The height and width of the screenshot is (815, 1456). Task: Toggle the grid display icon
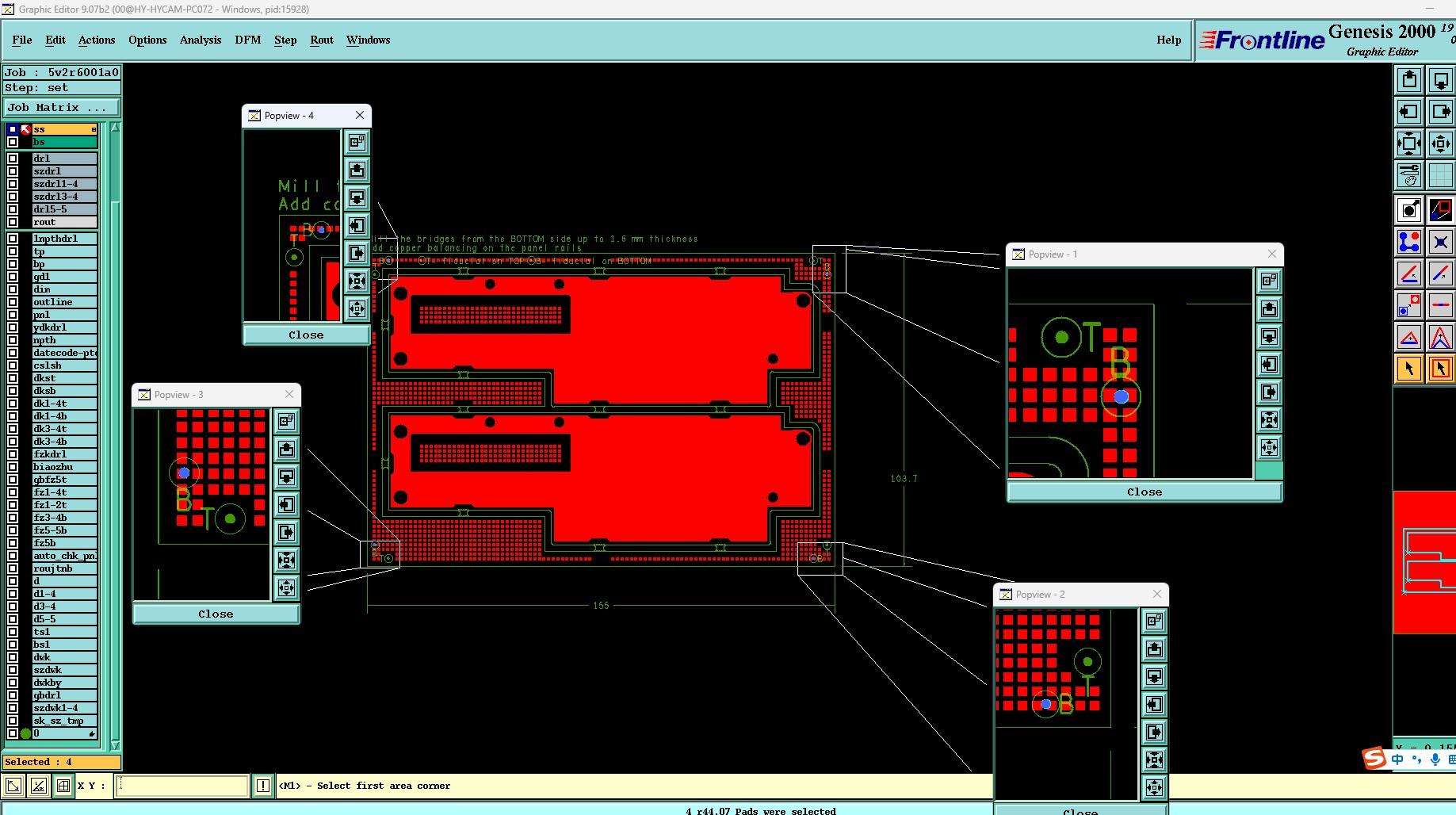1440,175
